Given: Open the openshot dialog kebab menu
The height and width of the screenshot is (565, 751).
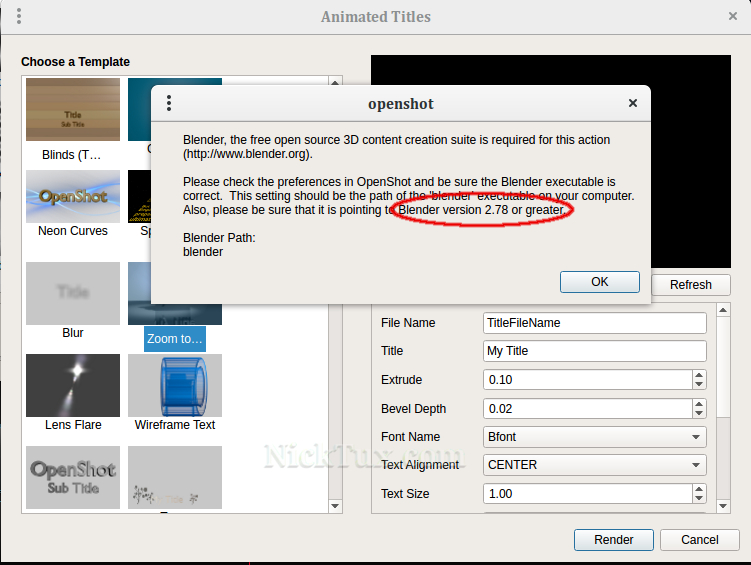Looking at the screenshot, I should 169,103.
